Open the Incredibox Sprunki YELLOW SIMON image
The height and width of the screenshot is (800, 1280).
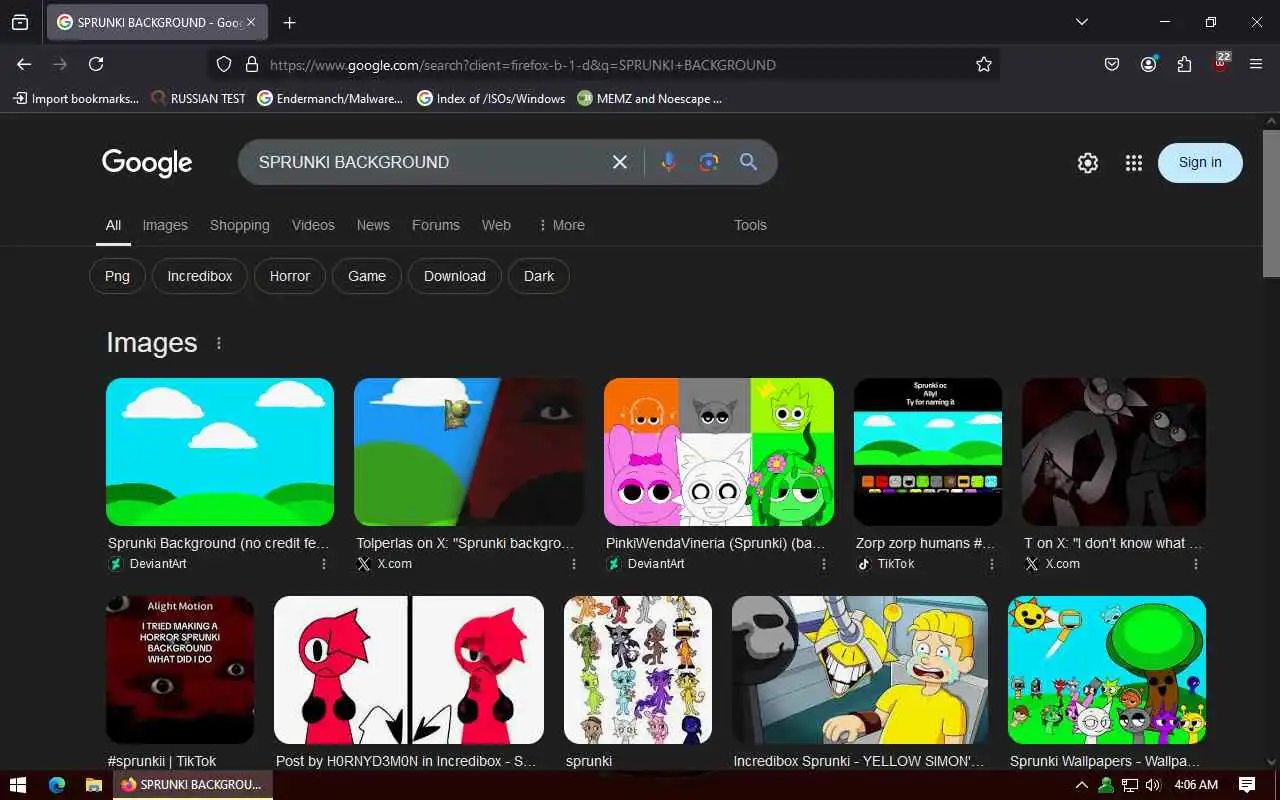(860, 670)
